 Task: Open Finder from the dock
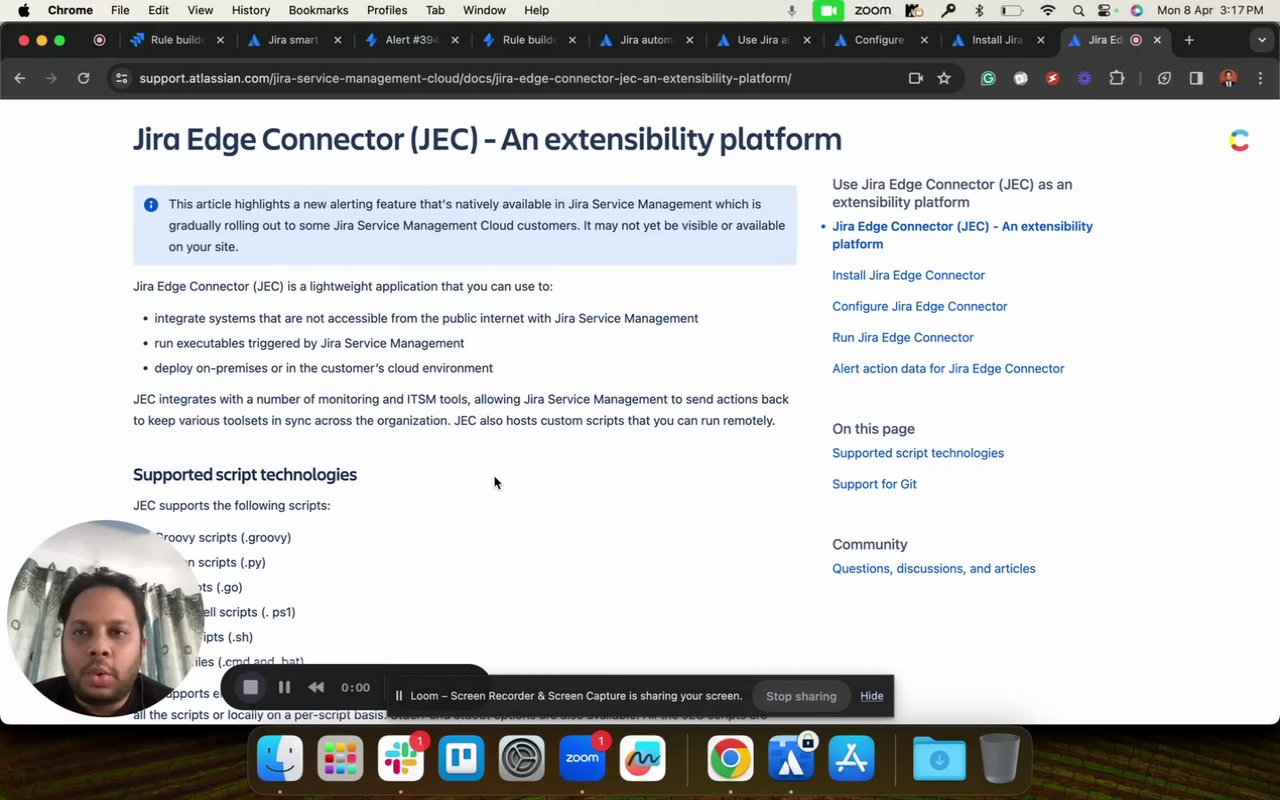[280, 758]
